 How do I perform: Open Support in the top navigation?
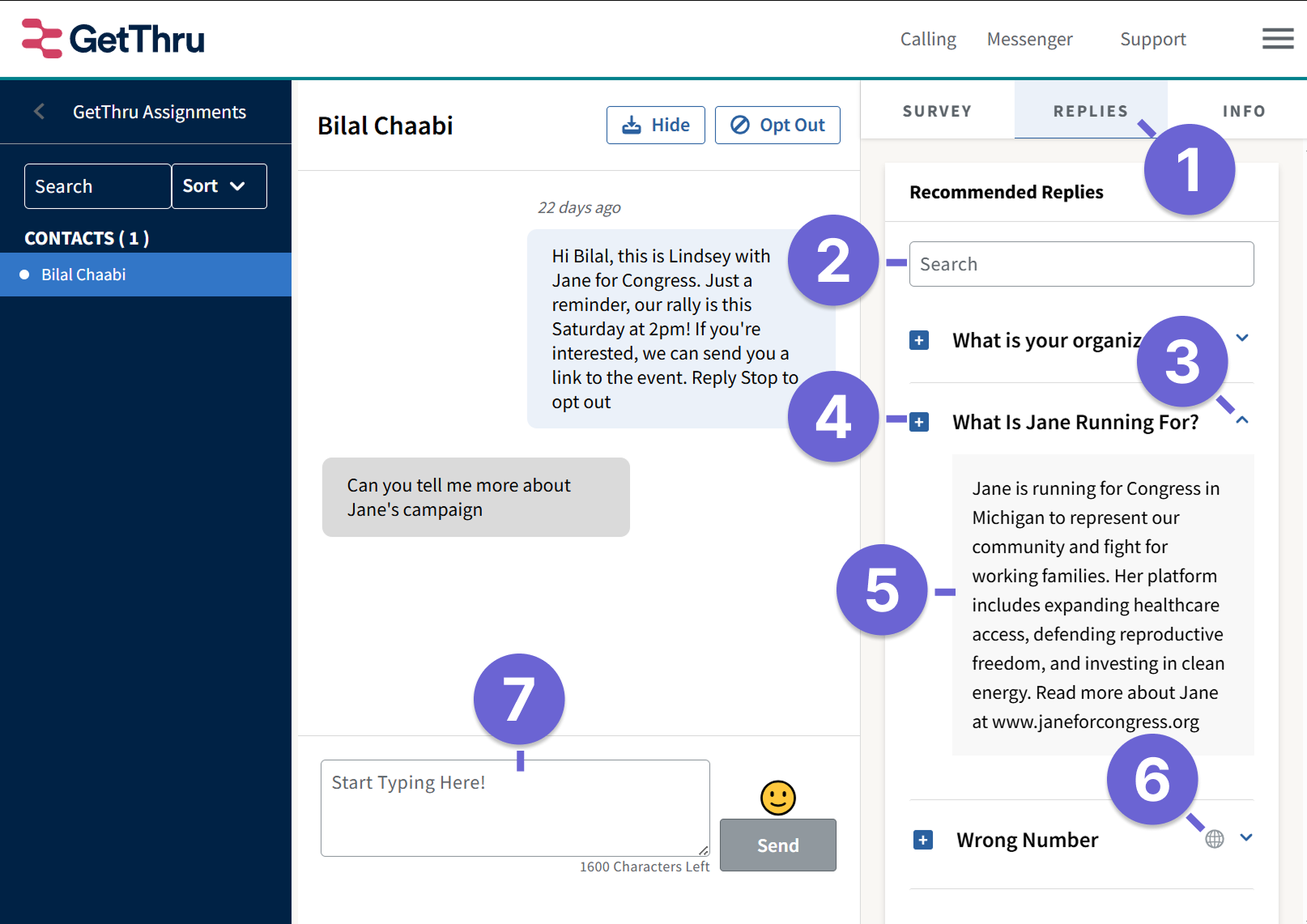tap(1152, 39)
